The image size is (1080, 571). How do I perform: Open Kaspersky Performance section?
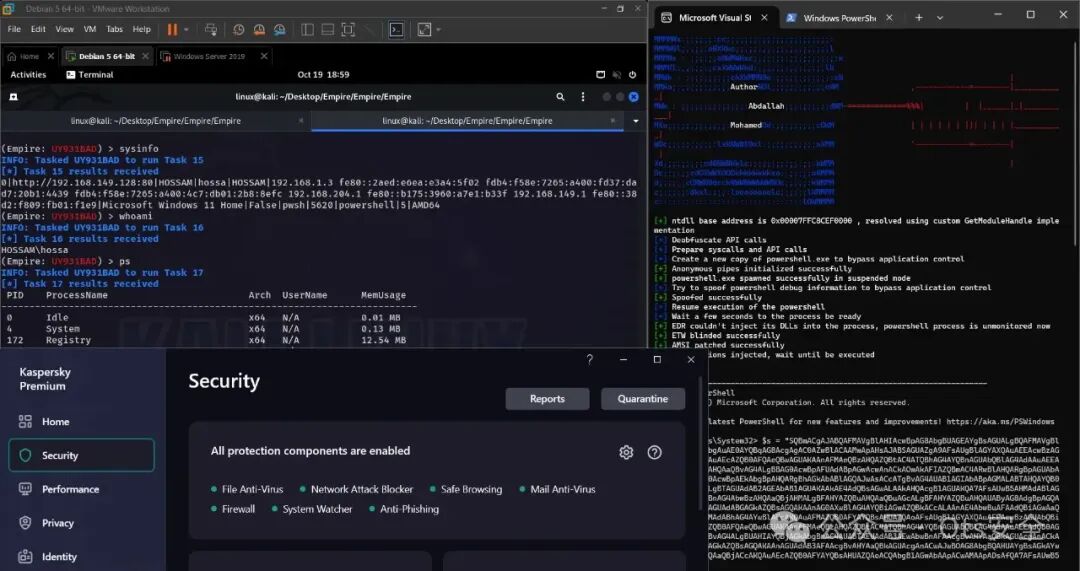[81, 489]
